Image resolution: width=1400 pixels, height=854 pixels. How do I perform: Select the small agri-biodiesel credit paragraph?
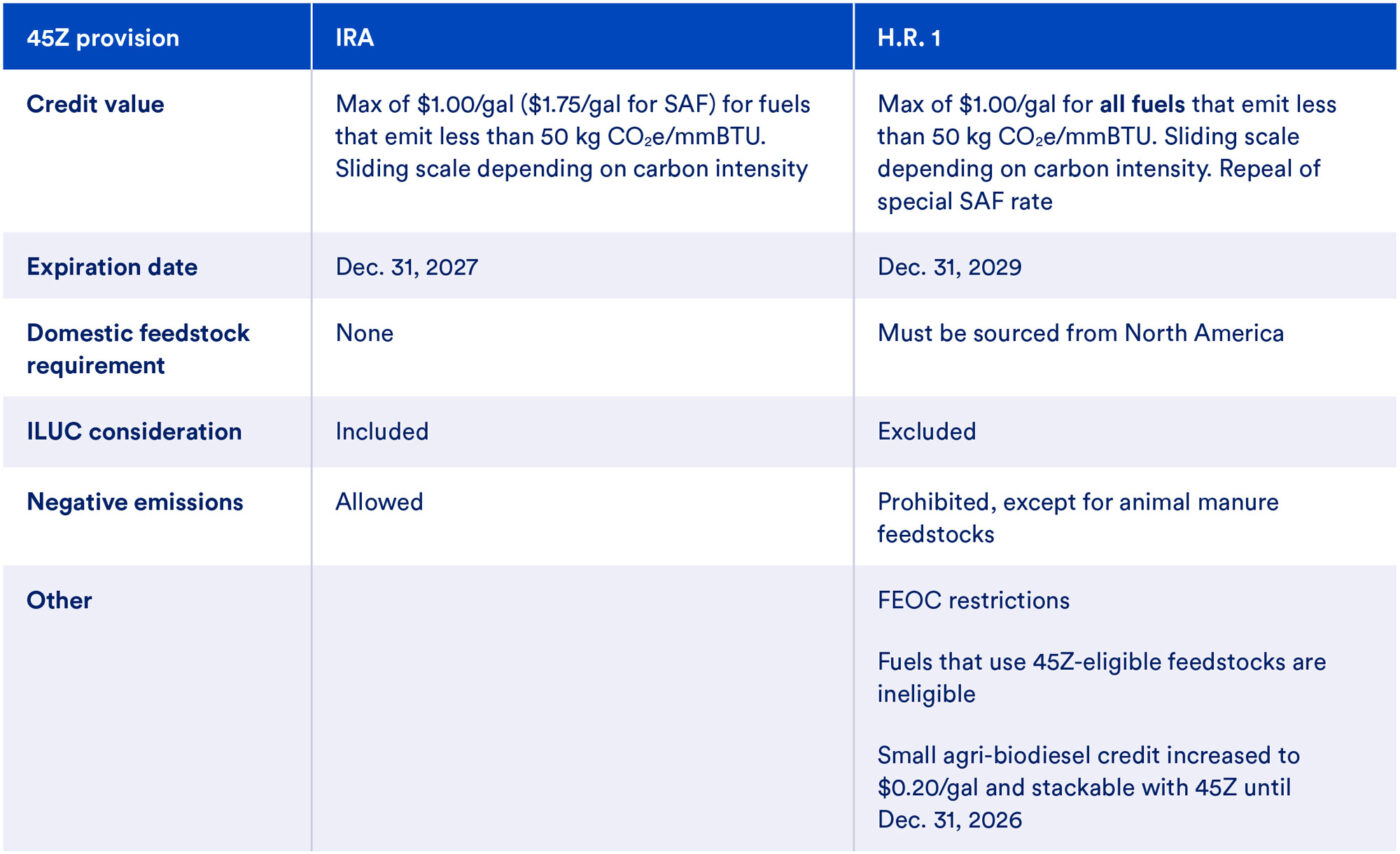(x=1088, y=787)
